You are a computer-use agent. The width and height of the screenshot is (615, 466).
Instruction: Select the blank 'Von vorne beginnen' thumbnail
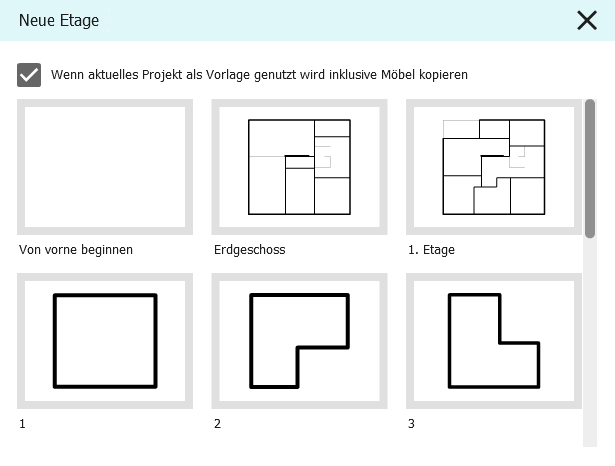(x=104, y=167)
